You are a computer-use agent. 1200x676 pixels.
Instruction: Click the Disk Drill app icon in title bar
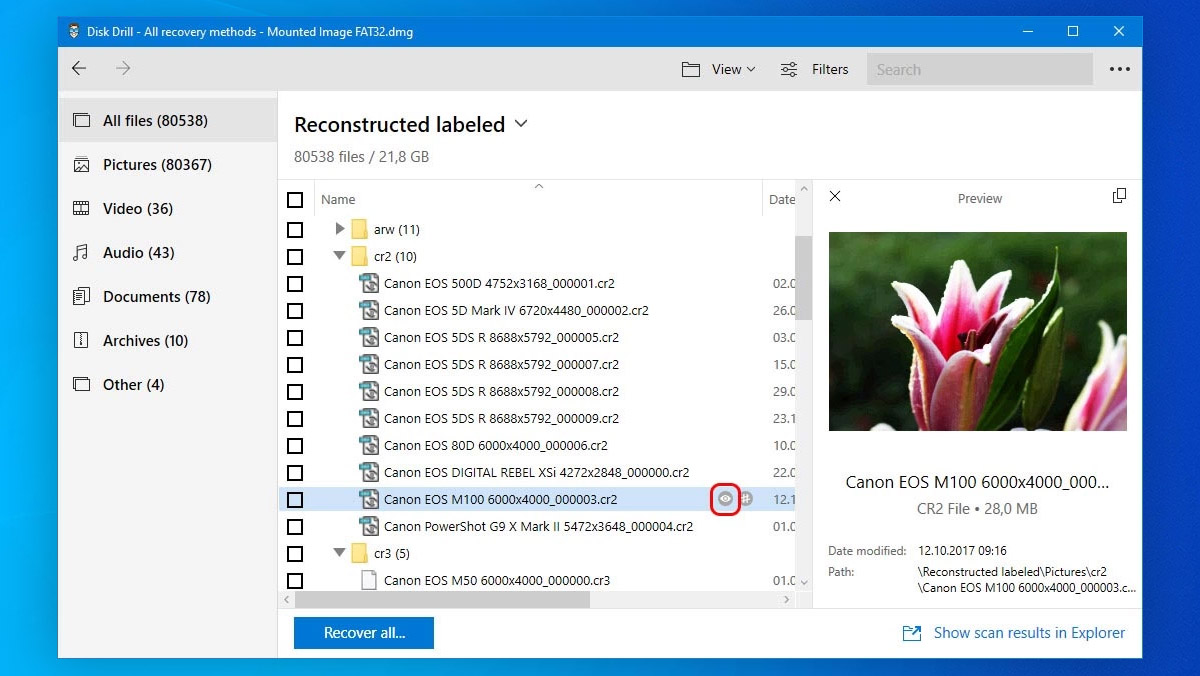click(x=74, y=31)
